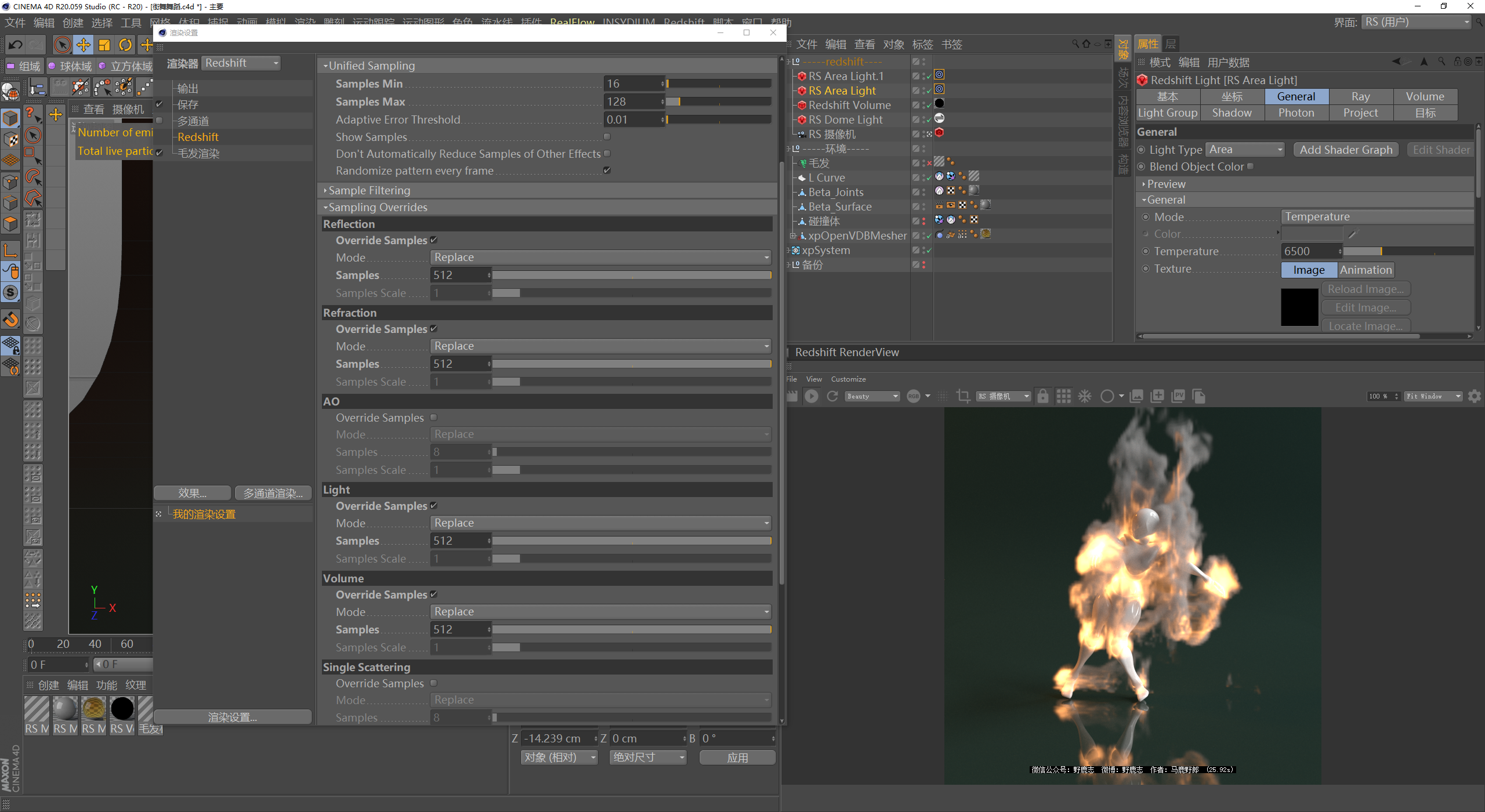1485x812 pixels.
Task: Check the Show Samples checkbox
Action: click(607, 137)
